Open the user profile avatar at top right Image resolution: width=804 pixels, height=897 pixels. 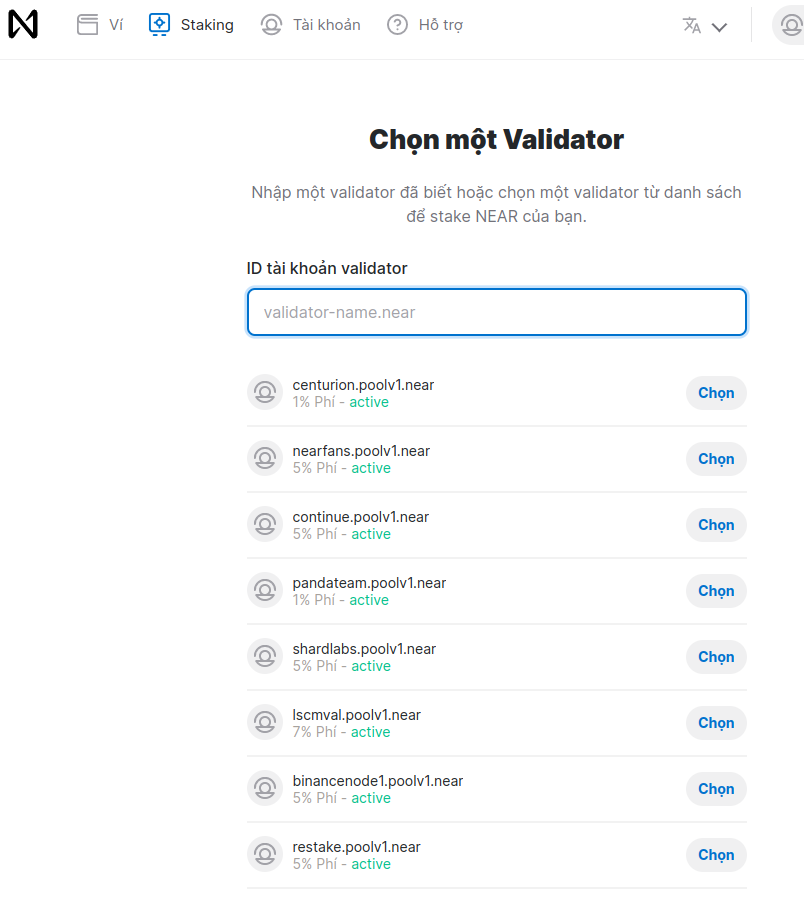(790, 25)
